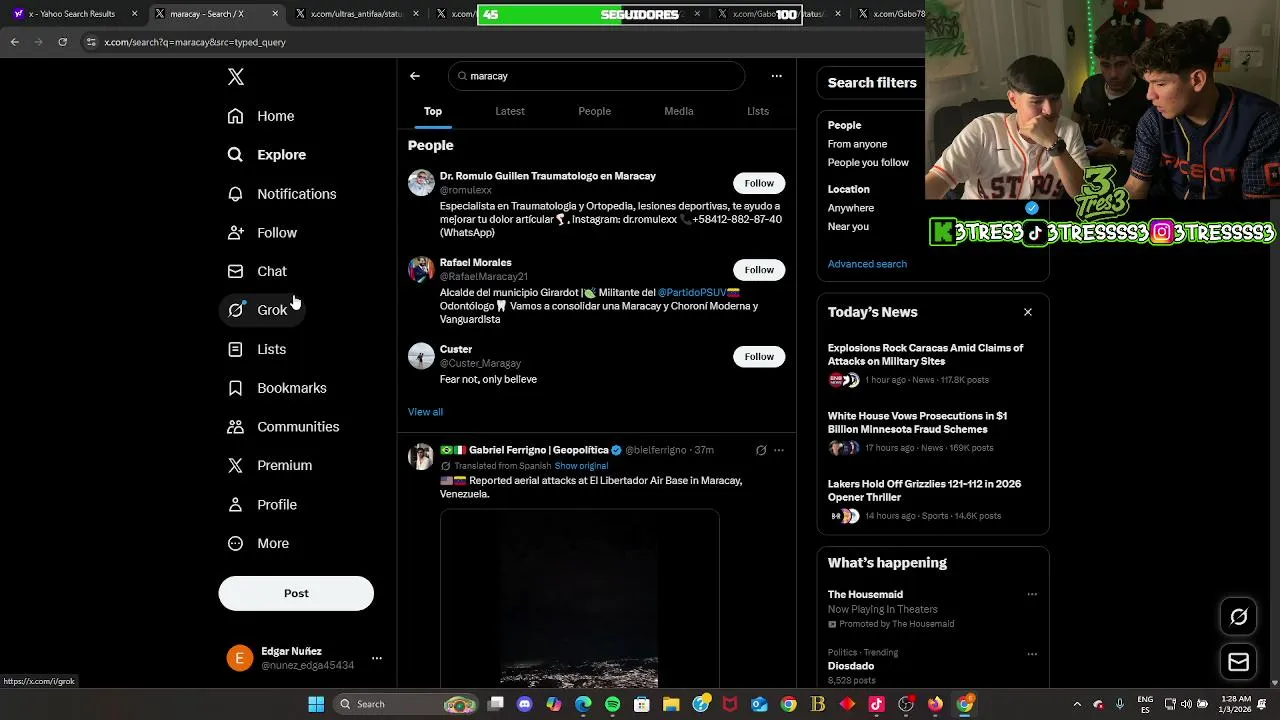Click the back arrow beside the search box
This screenshot has width=1280, height=720.
415,76
